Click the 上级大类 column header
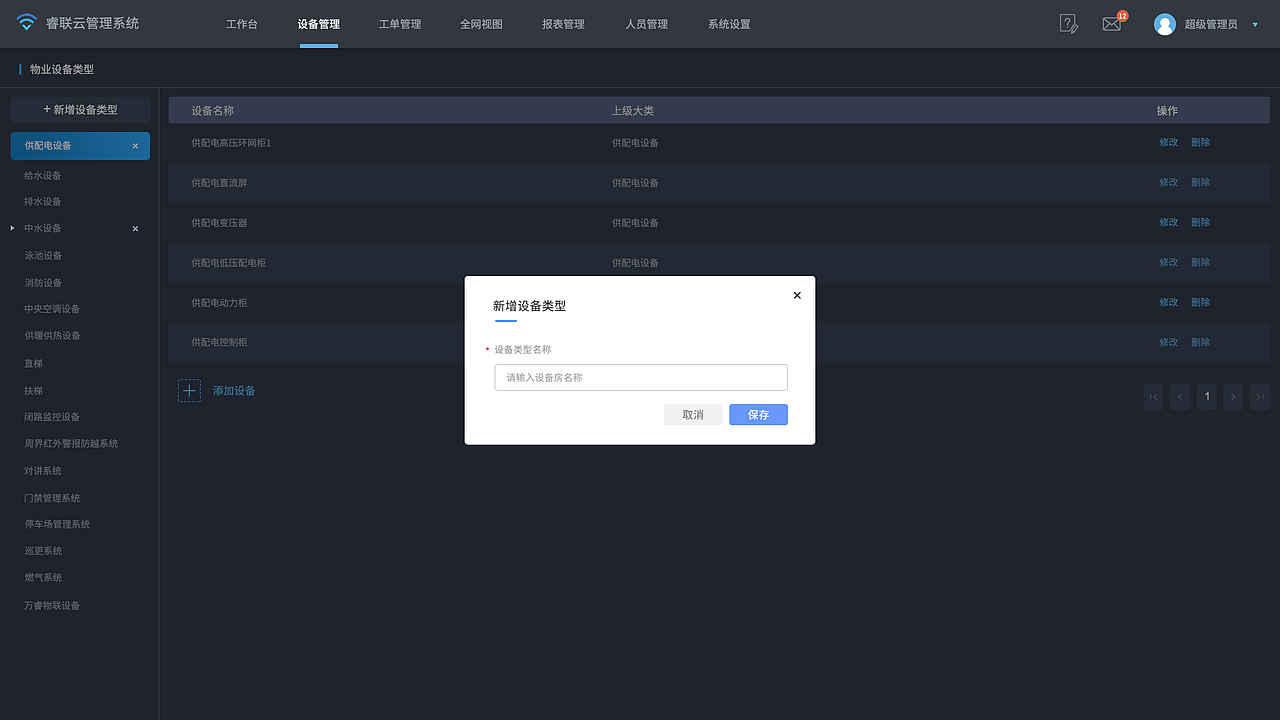This screenshot has height=720, width=1280. point(633,111)
